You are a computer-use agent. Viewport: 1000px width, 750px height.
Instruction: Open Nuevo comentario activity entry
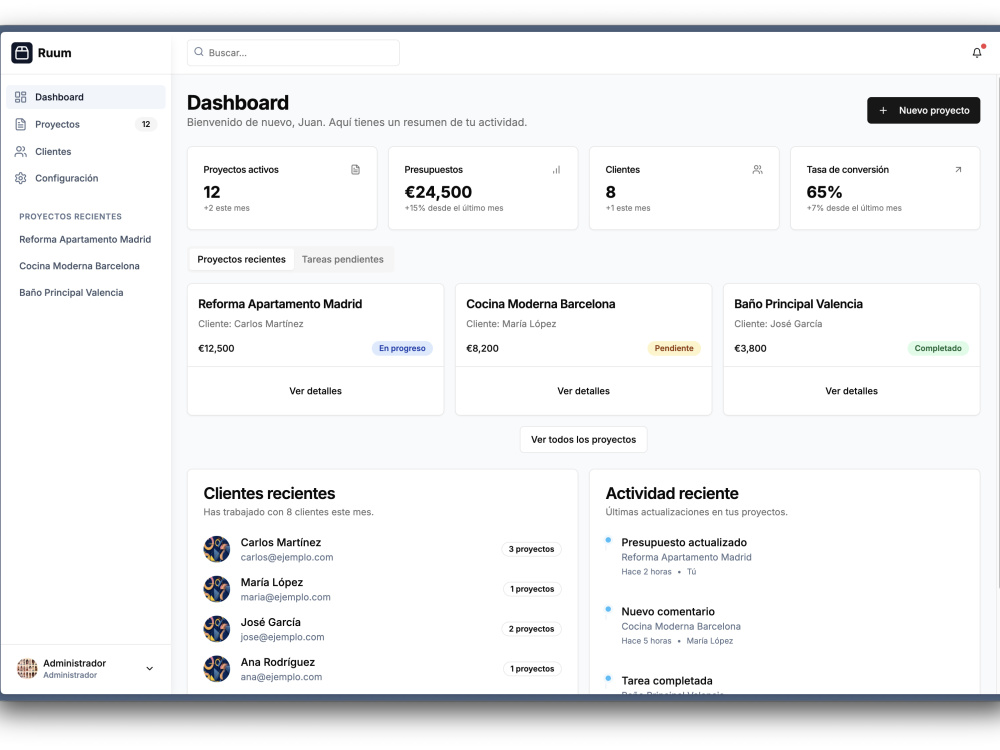[x=668, y=612]
